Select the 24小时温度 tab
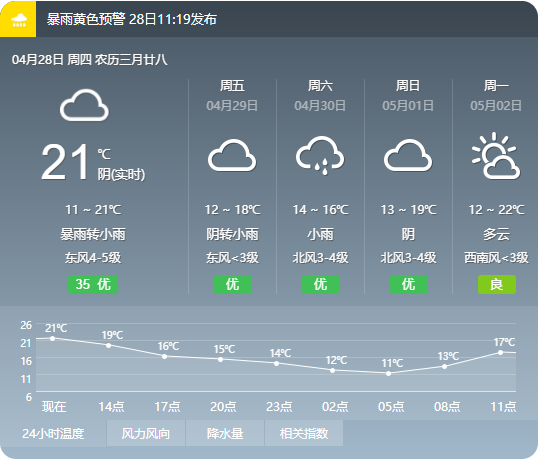This screenshot has width=539, height=459. (53, 433)
